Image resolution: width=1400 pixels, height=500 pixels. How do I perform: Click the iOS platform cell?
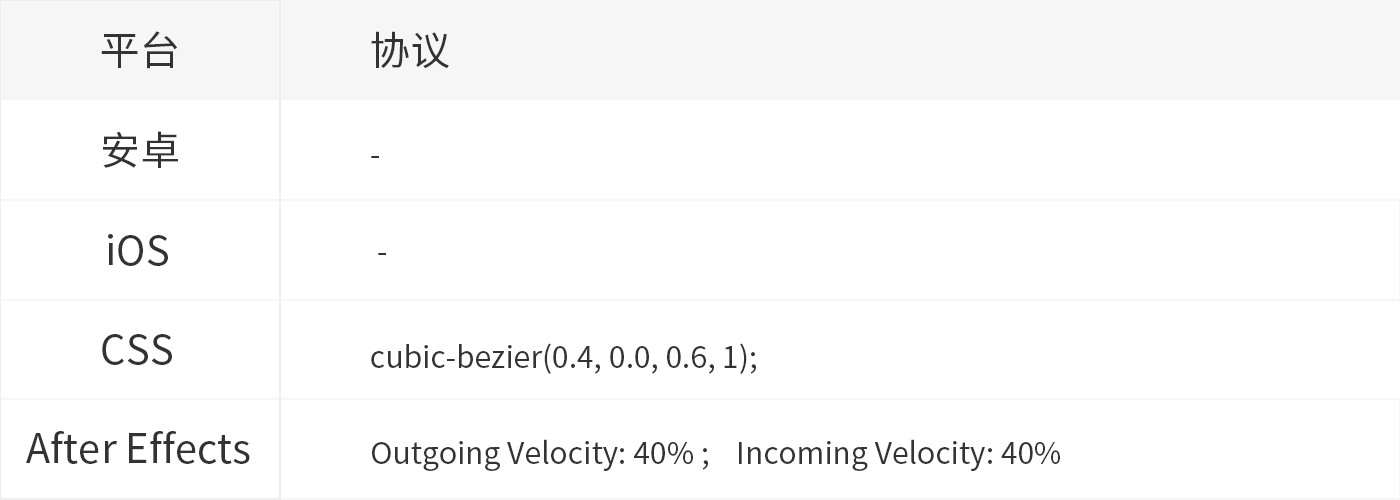(x=138, y=250)
